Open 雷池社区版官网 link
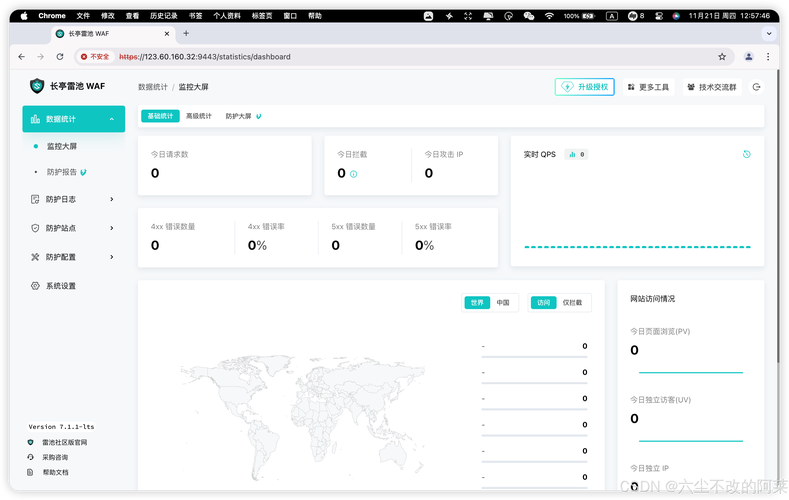789x500 pixels. tap(64, 443)
